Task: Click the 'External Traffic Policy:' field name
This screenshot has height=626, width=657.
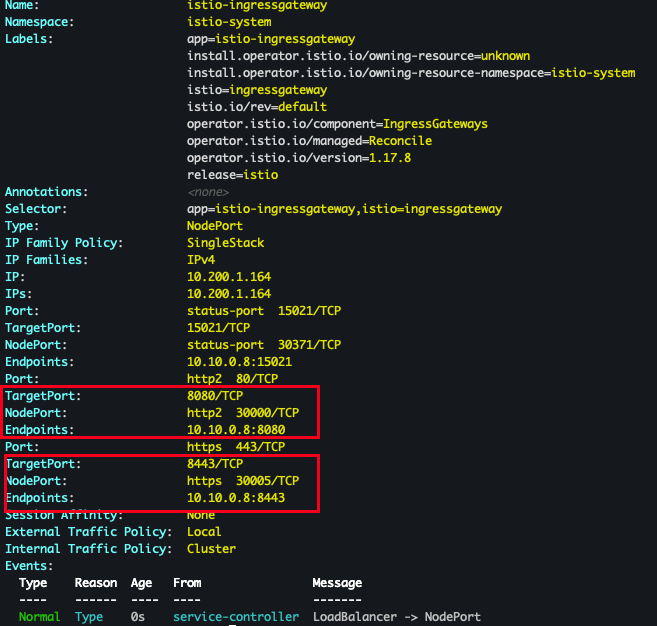Action: (x=88, y=532)
